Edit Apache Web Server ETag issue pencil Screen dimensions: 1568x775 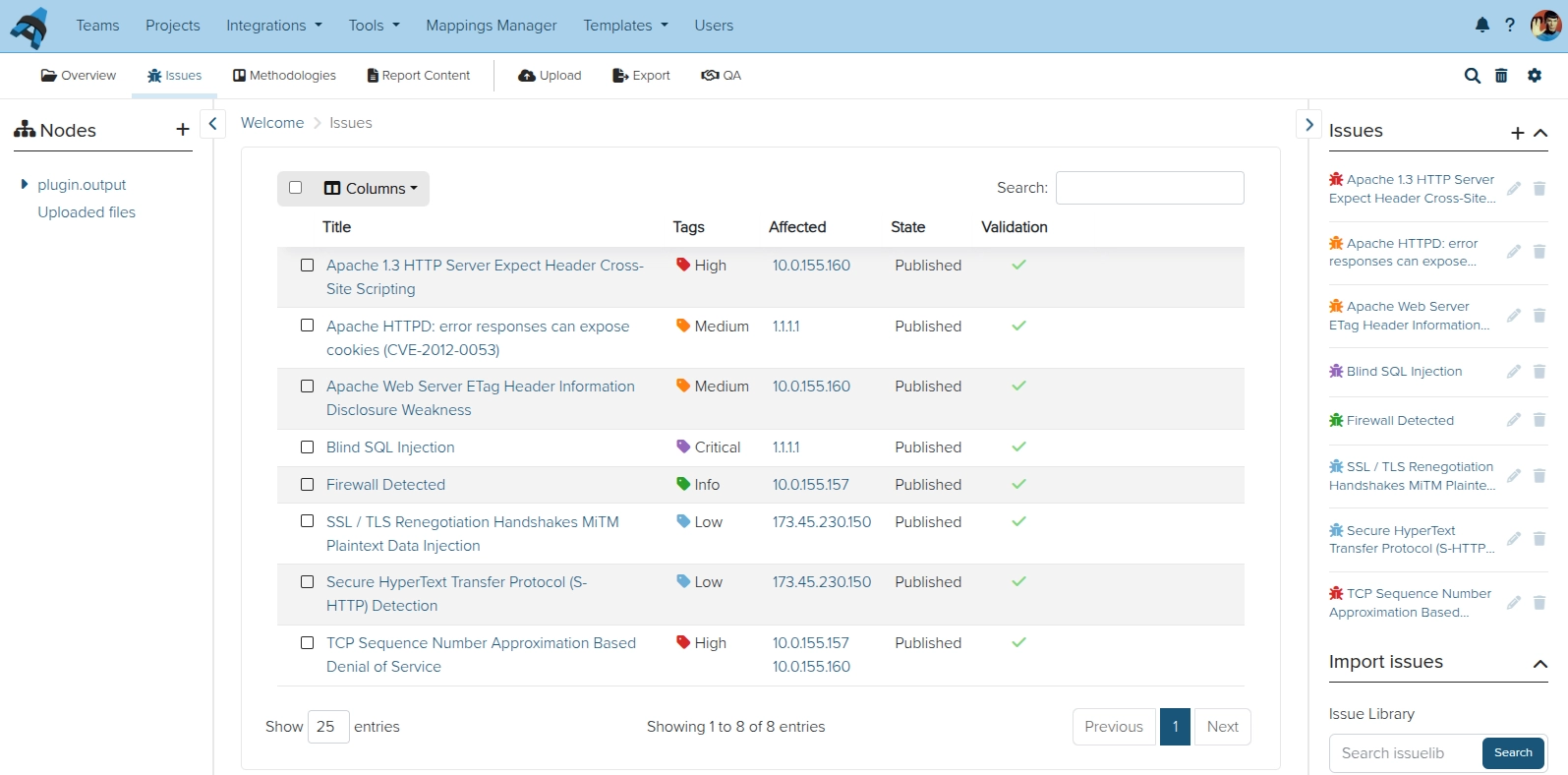1514,316
